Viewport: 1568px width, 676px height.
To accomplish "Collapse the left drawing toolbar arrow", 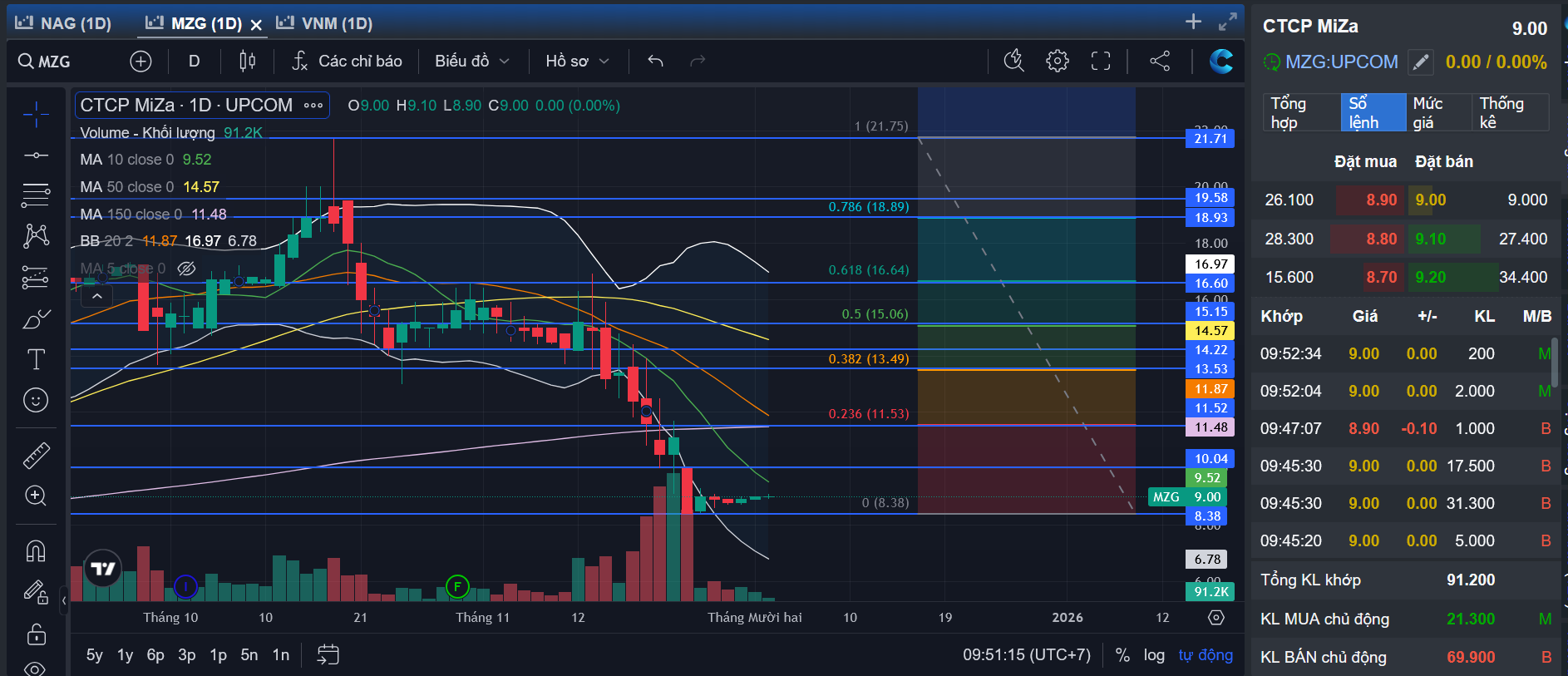I will click(64, 600).
